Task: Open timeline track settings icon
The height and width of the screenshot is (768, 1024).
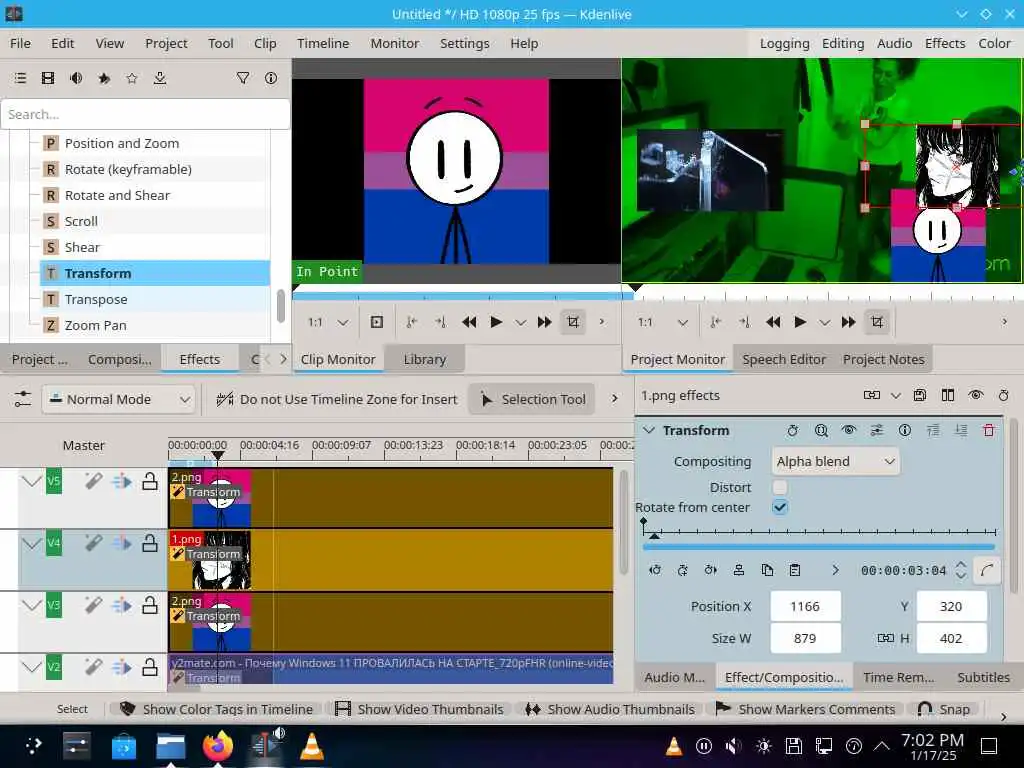Action: tap(23, 399)
